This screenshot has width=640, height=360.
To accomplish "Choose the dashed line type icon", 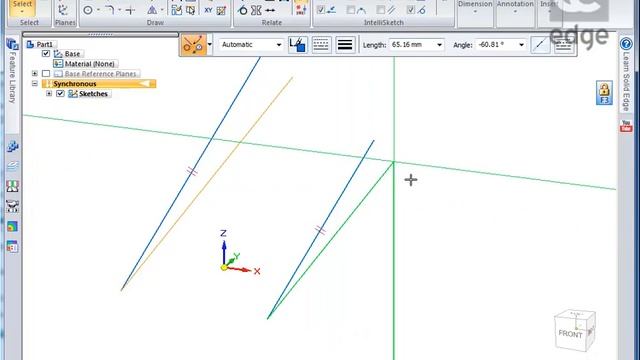I will pyautogui.click(x=321, y=44).
